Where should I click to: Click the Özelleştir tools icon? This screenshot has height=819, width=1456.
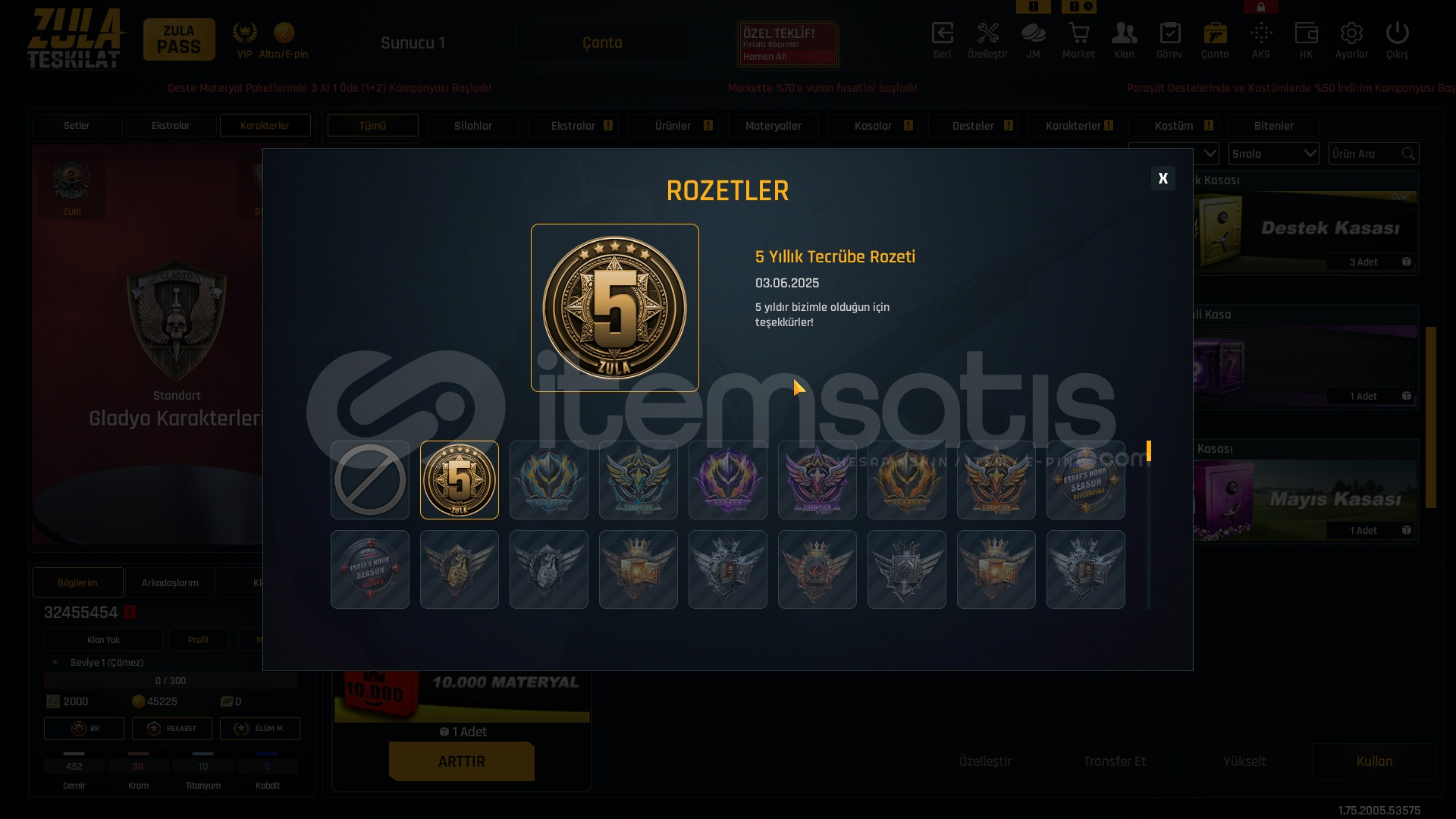pos(987,40)
